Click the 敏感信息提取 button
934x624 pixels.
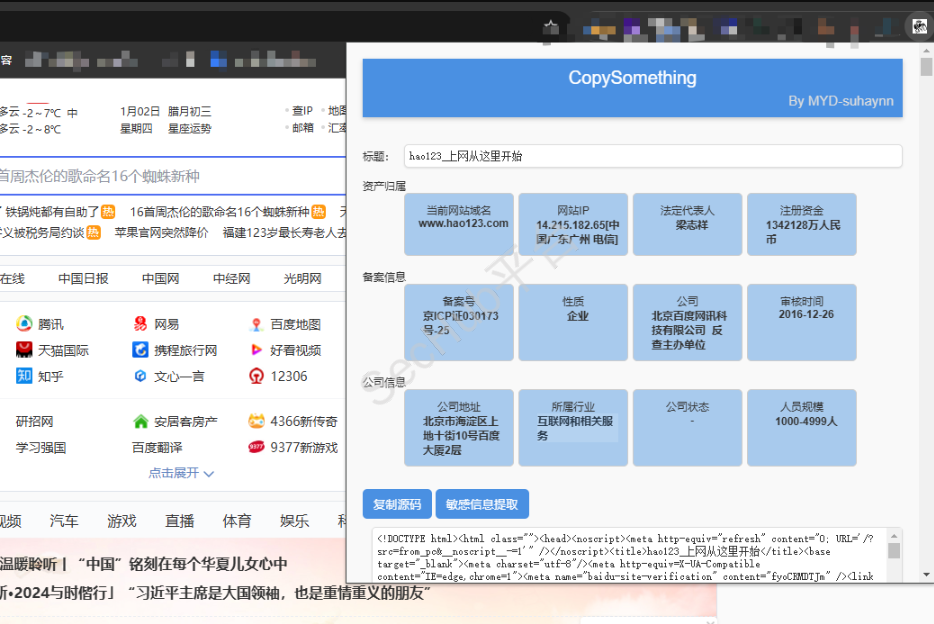click(482, 504)
